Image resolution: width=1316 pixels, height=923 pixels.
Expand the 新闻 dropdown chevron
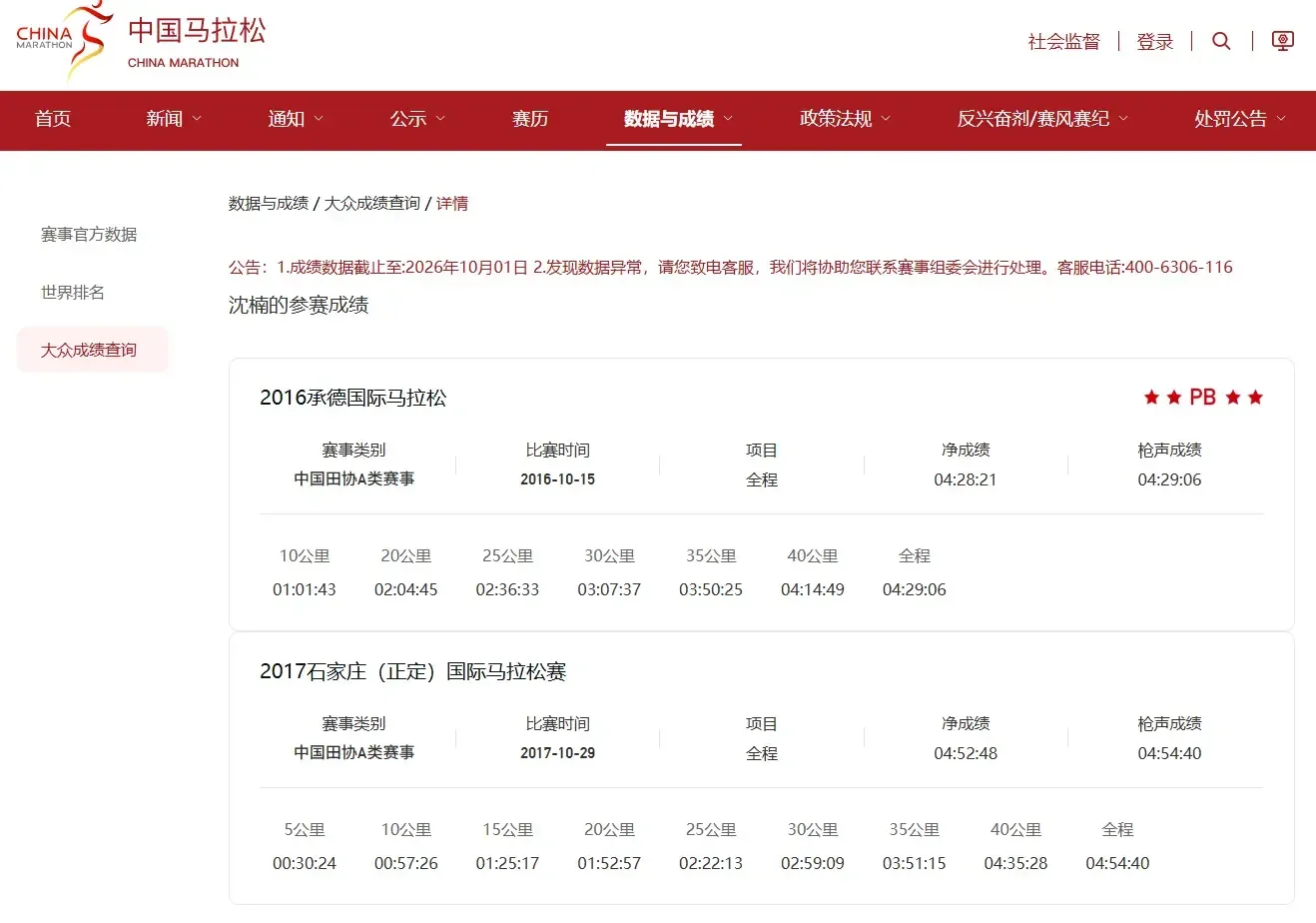pyautogui.click(x=197, y=119)
